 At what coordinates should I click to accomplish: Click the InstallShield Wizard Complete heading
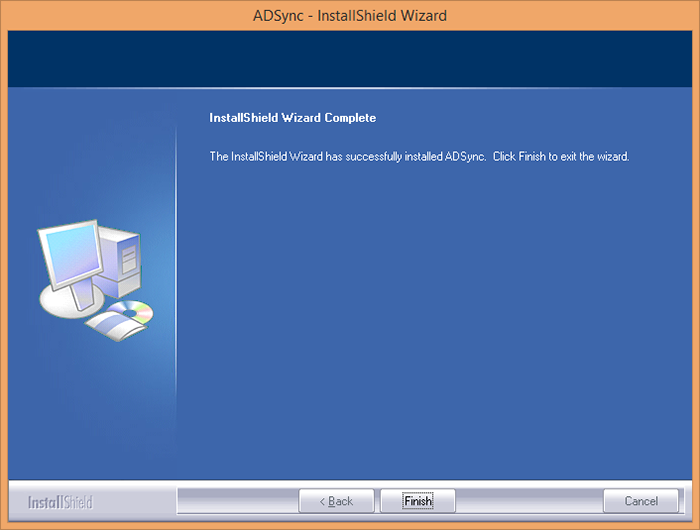(x=292, y=118)
